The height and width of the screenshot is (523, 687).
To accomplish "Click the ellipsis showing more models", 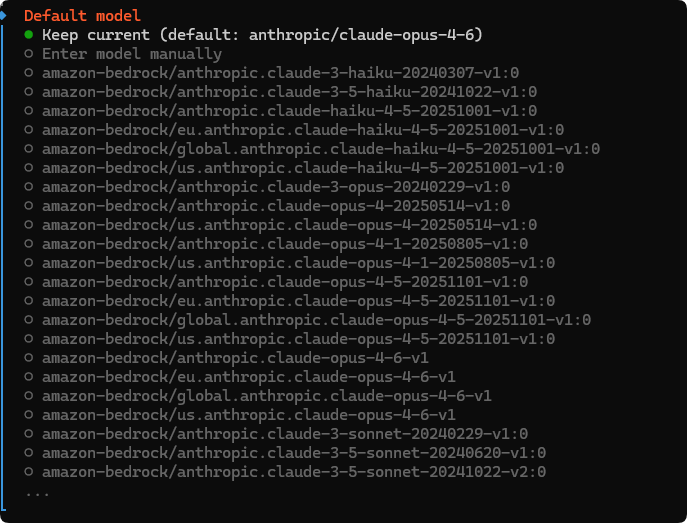I will pos(37,491).
